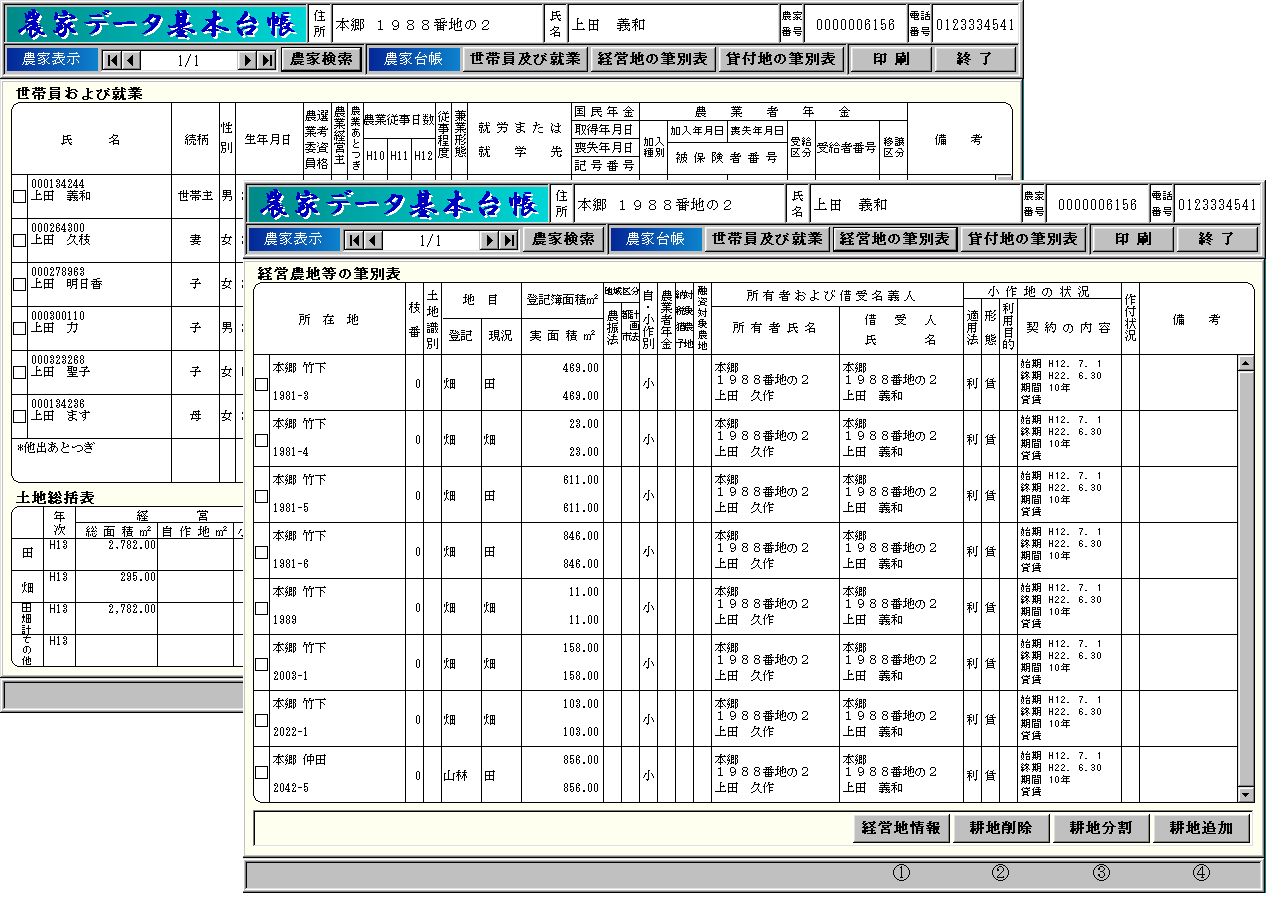The width and height of the screenshot is (1284, 908).
Task: Check the box for parcel 1989
Action: click(x=261, y=608)
